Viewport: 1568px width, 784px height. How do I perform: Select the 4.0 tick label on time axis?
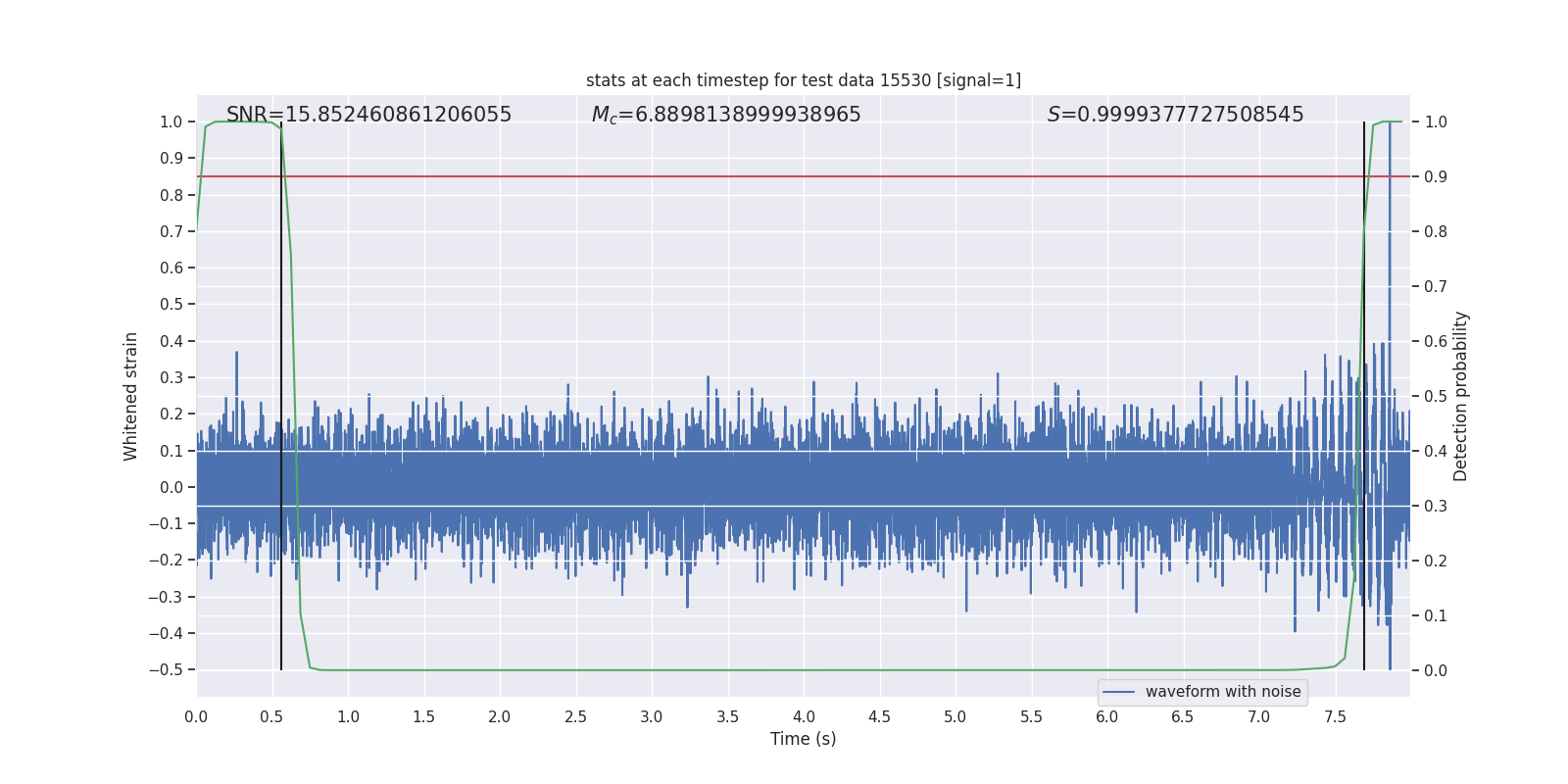pos(804,716)
